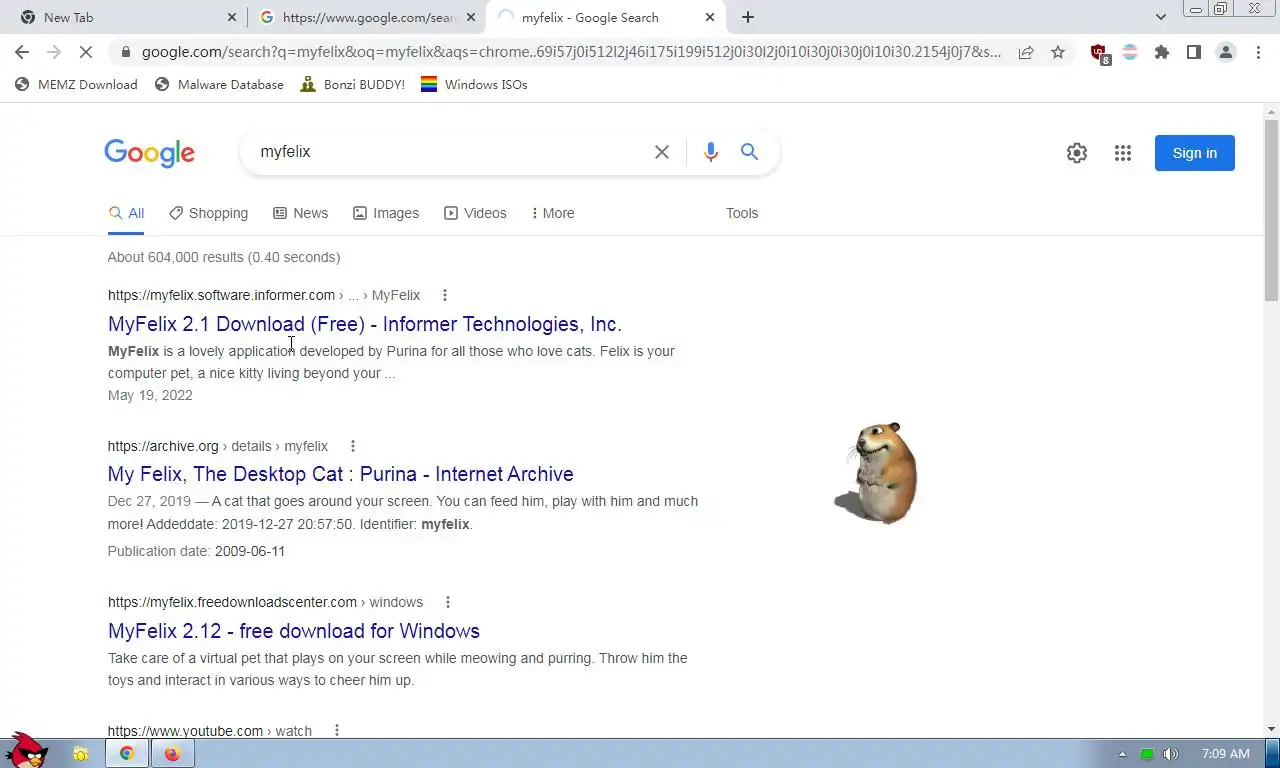1280x768 pixels.
Task: Open options for myfelix.freedownloadscenter.com result
Action: [448, 602]
